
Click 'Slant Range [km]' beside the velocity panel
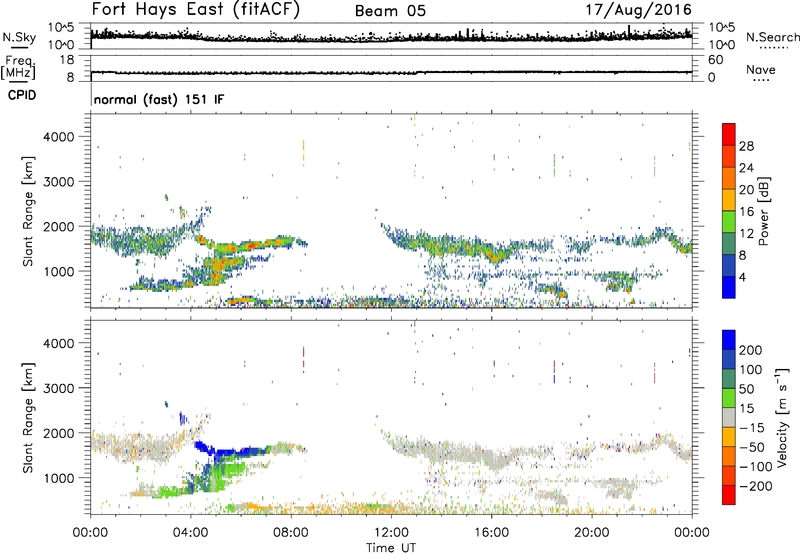[28, 418]
